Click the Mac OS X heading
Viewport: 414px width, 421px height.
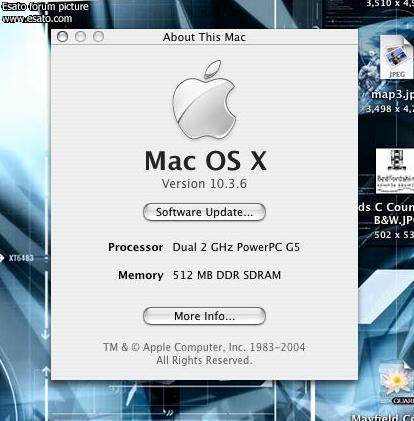206,161
